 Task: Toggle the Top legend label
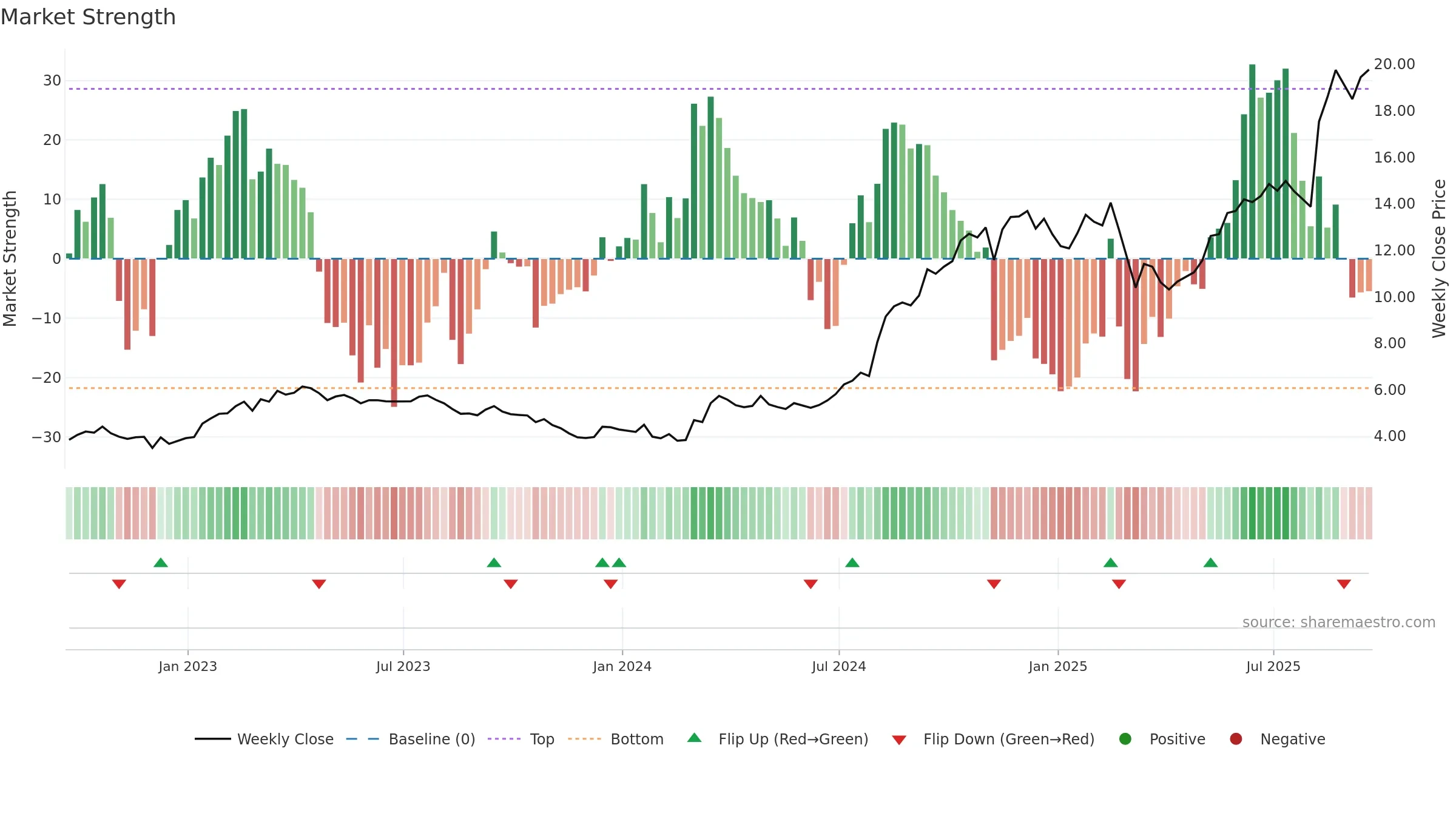tap(542, 740)
